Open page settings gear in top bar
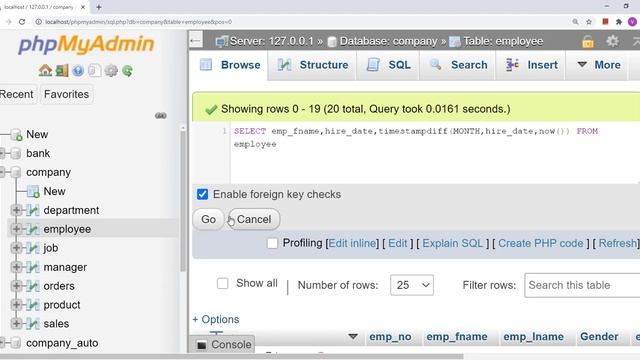This screenshot has height=360, width=640. pyautogui.click(x=612, y=41)
